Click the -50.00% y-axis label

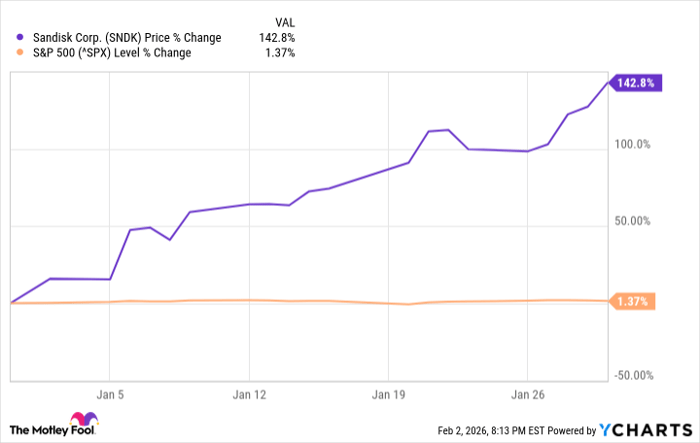[x=630, y=376]
